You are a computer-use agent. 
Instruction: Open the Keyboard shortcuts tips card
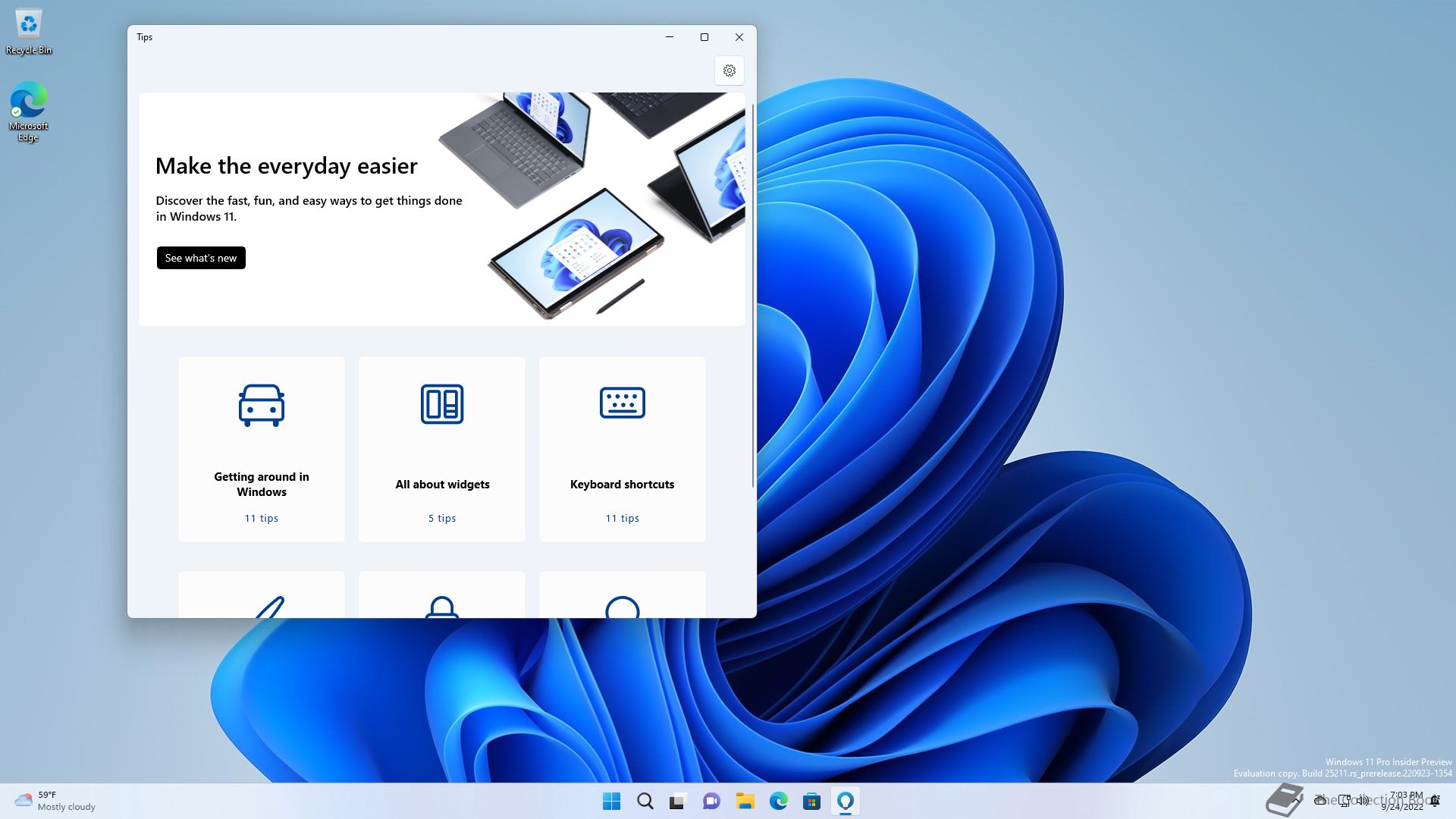pos(622,449)
